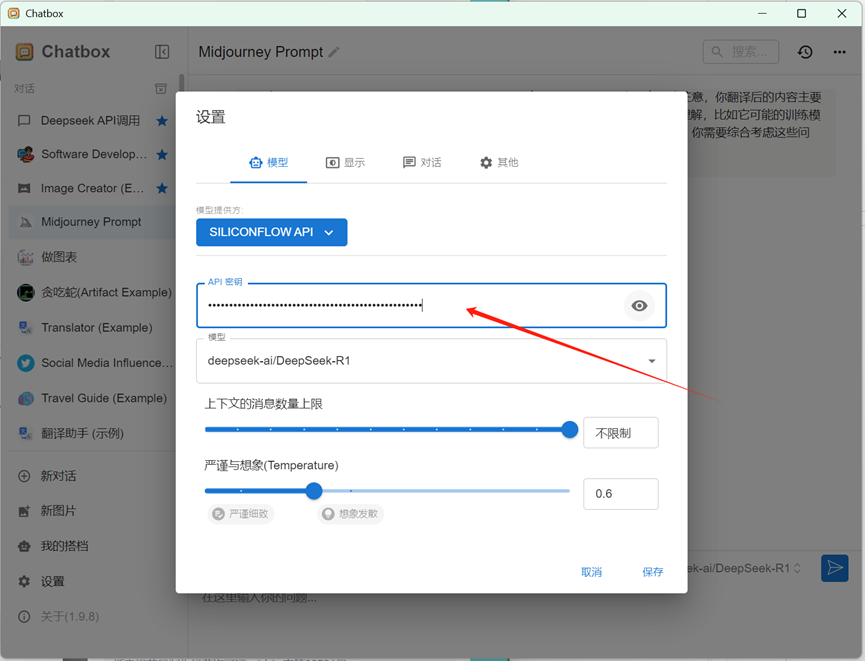
Task: Open Deepseek API调用 conversation
Action: (x=91, y=120)
